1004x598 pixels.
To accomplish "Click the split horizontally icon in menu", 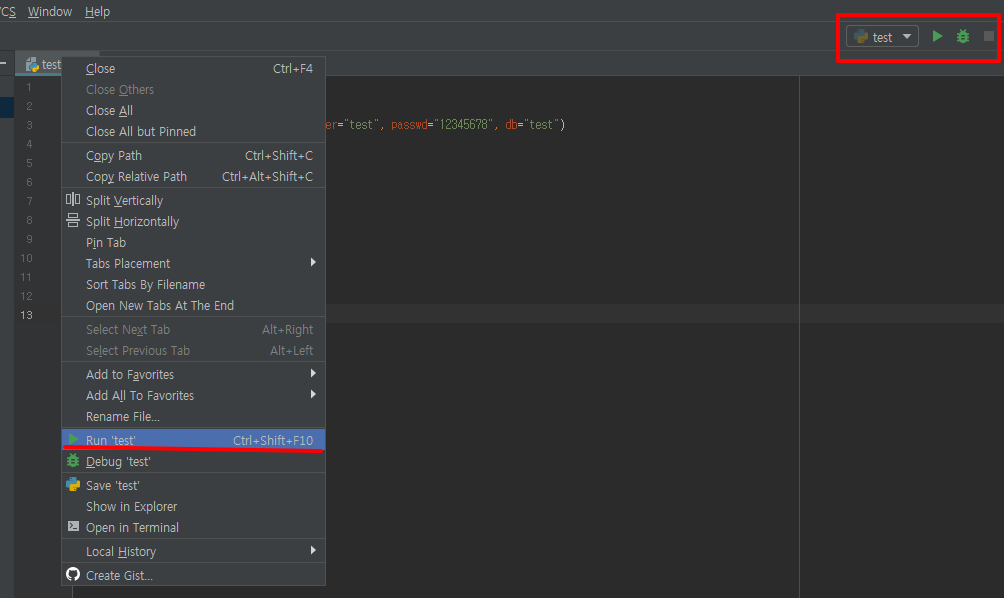I will point(73,221).
